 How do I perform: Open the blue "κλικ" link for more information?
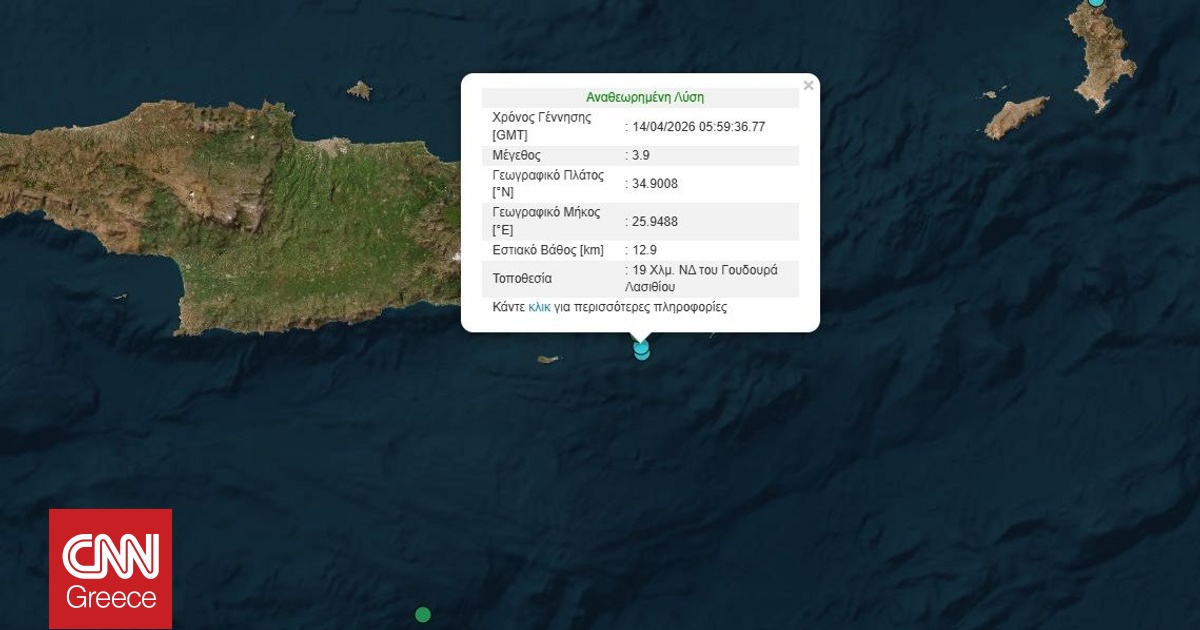(x=539, y=308)
